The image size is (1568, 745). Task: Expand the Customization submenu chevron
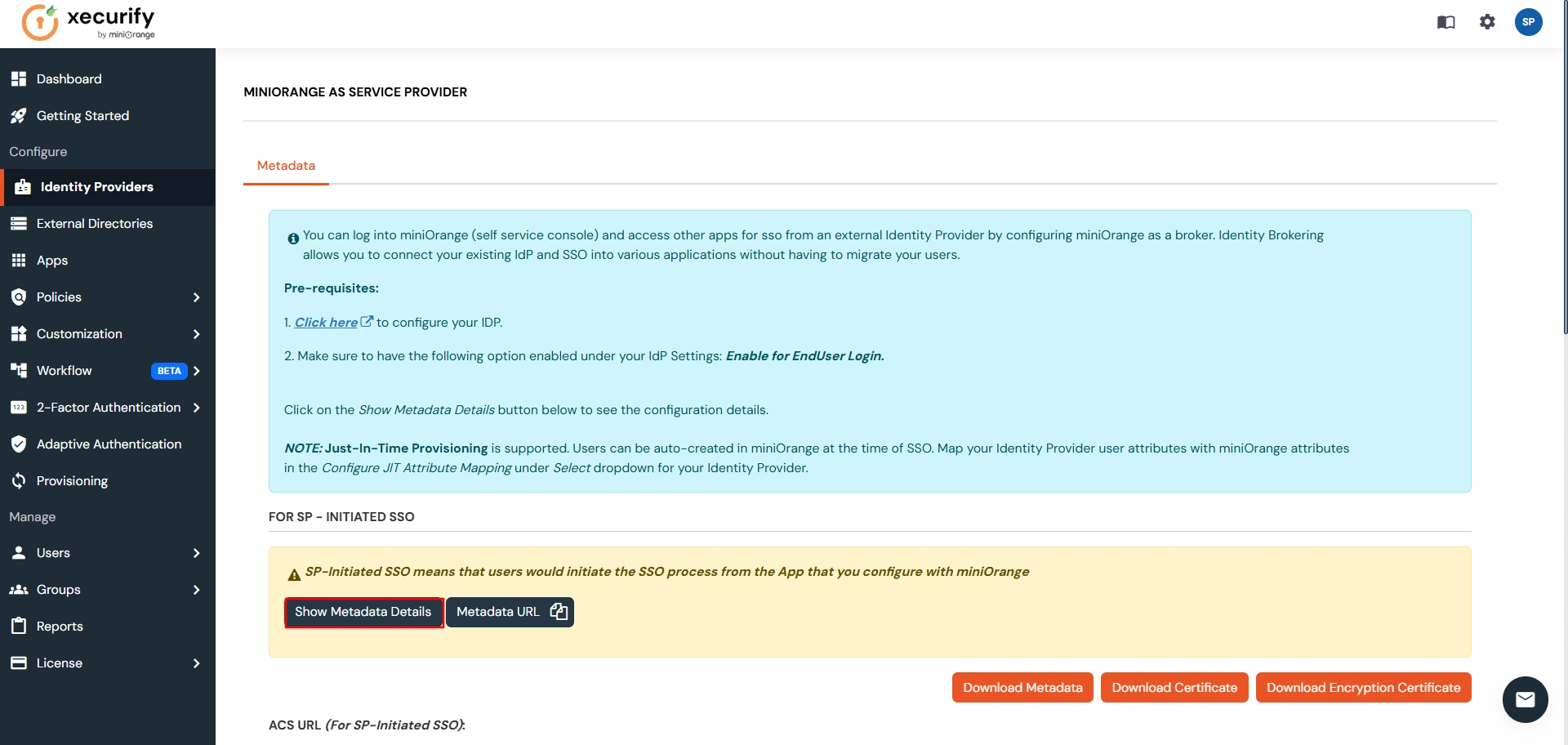pyautogui.click(x=196, y=334)
